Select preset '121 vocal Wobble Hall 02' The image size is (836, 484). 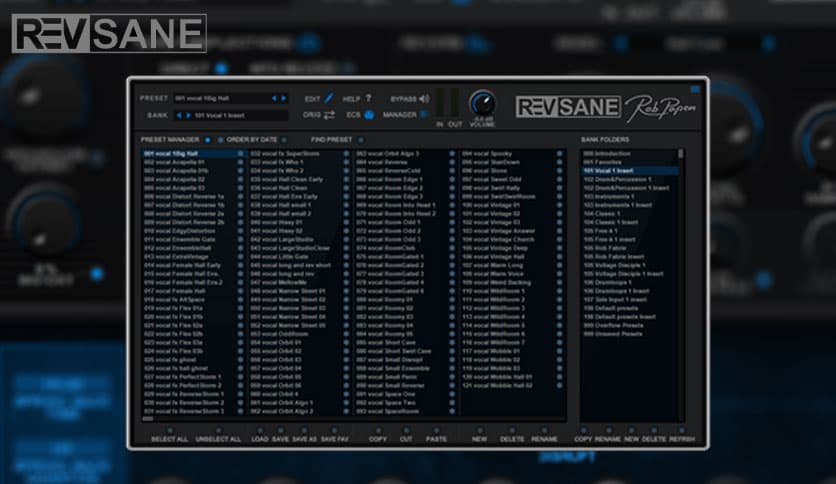click(508, 385)
